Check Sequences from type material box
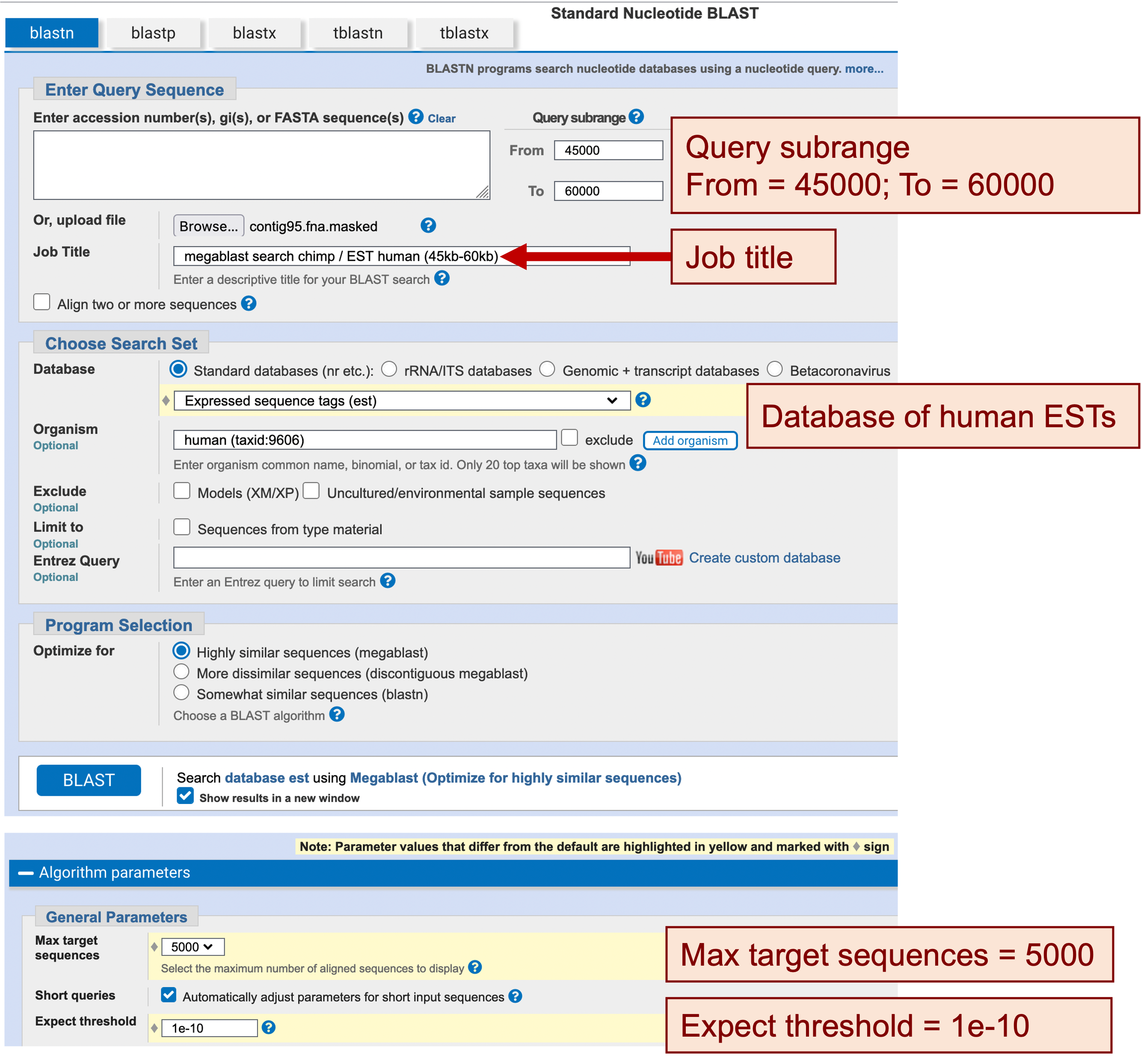 182,527
